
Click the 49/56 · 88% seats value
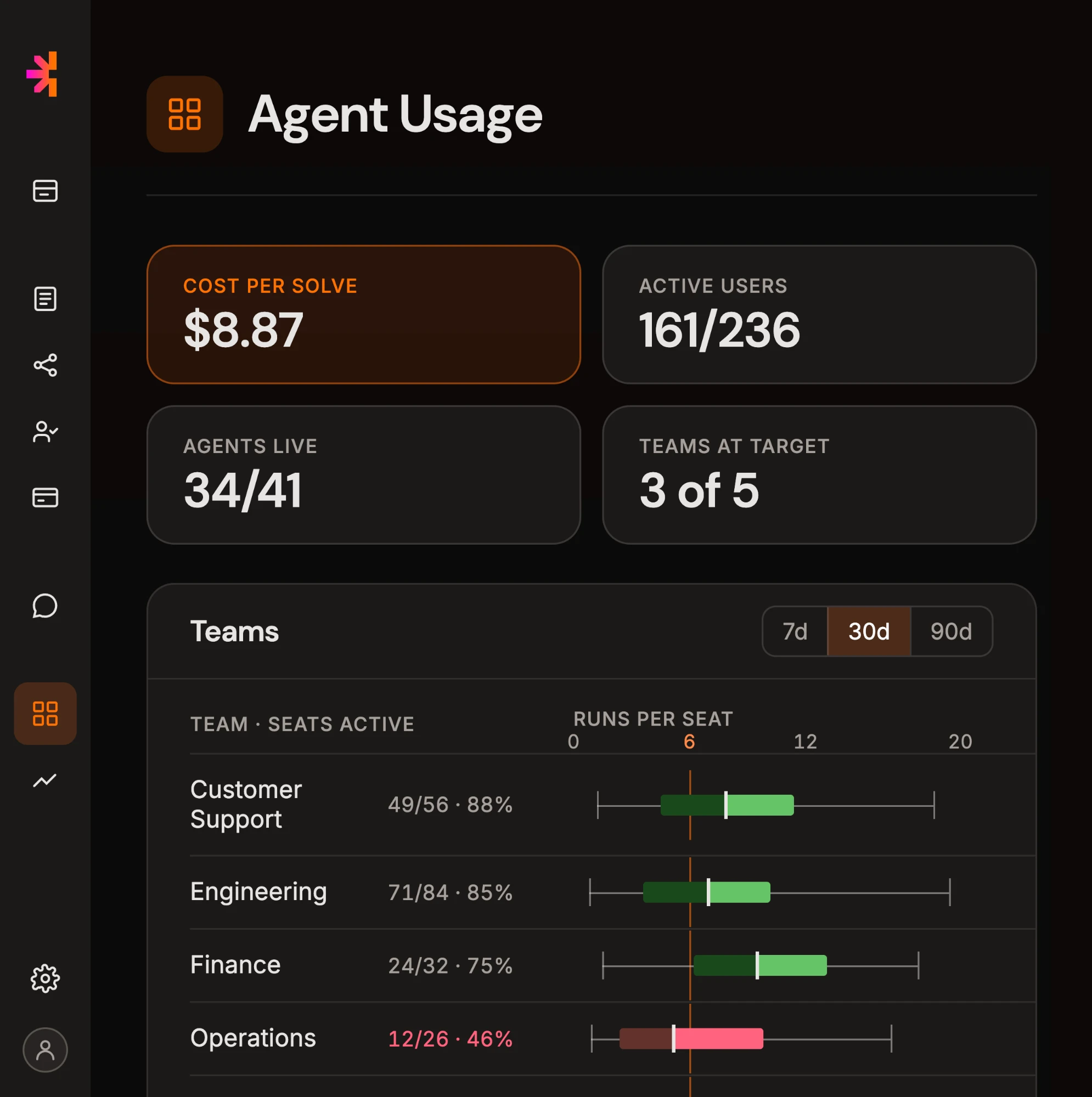(x=451, y=805)
